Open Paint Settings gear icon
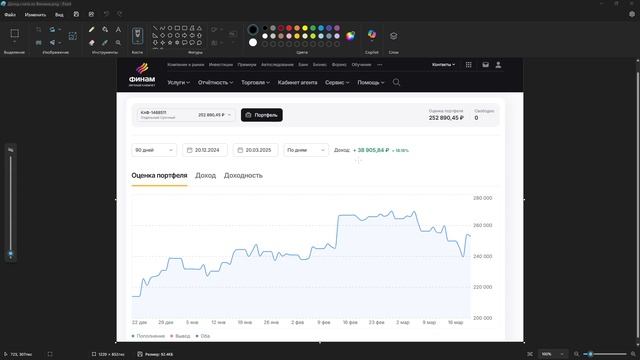The width and height of the screenshot is (640, 360). [x=632, y=14]
